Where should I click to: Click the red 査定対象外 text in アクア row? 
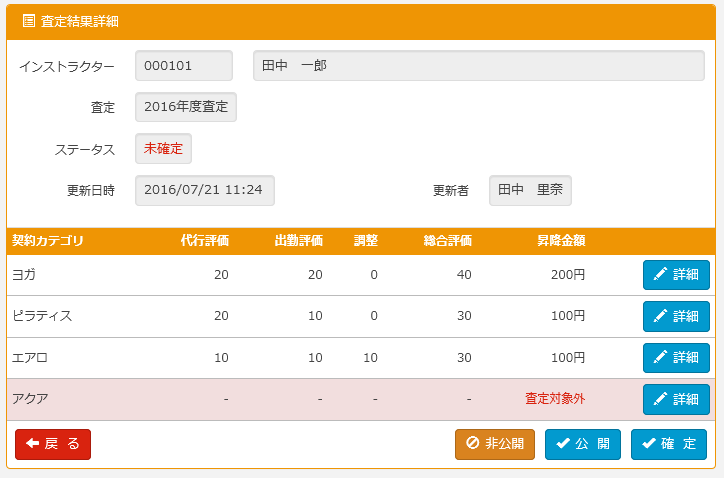click(x=554, y=399)
